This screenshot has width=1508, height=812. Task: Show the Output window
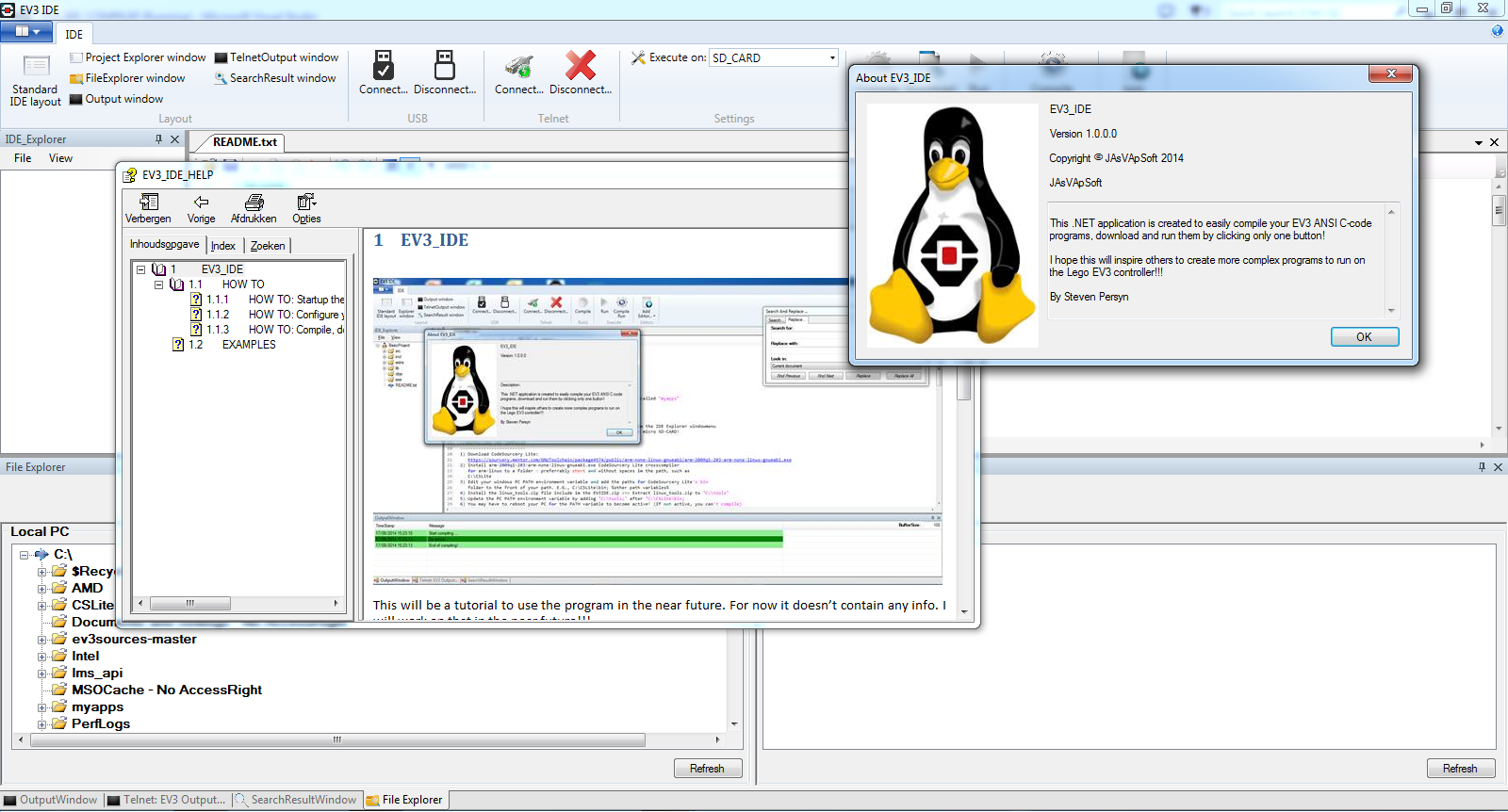[x=117, y=99]
